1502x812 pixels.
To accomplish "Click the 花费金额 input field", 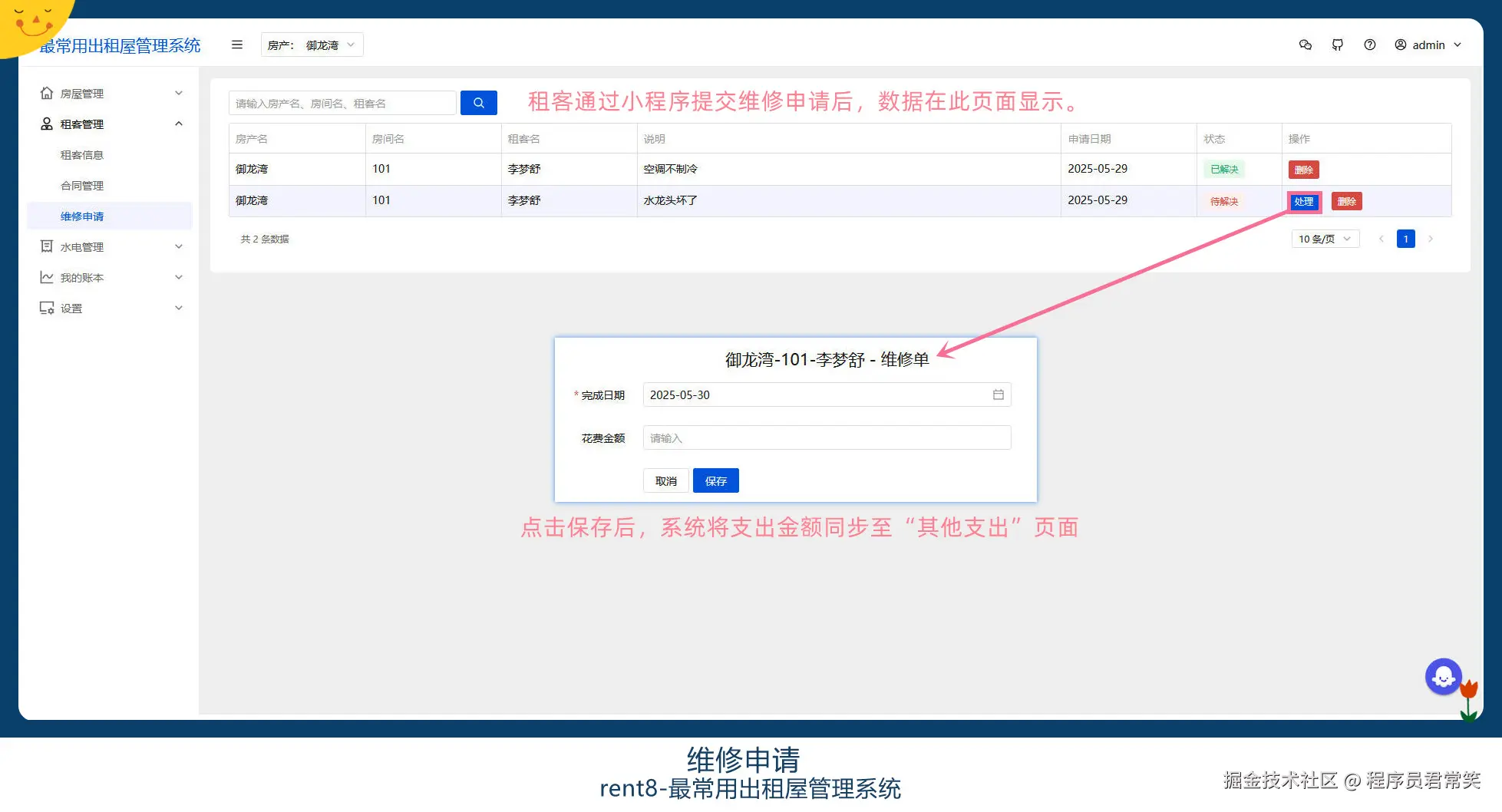I will pyautogui.click(x=827, y=437).
